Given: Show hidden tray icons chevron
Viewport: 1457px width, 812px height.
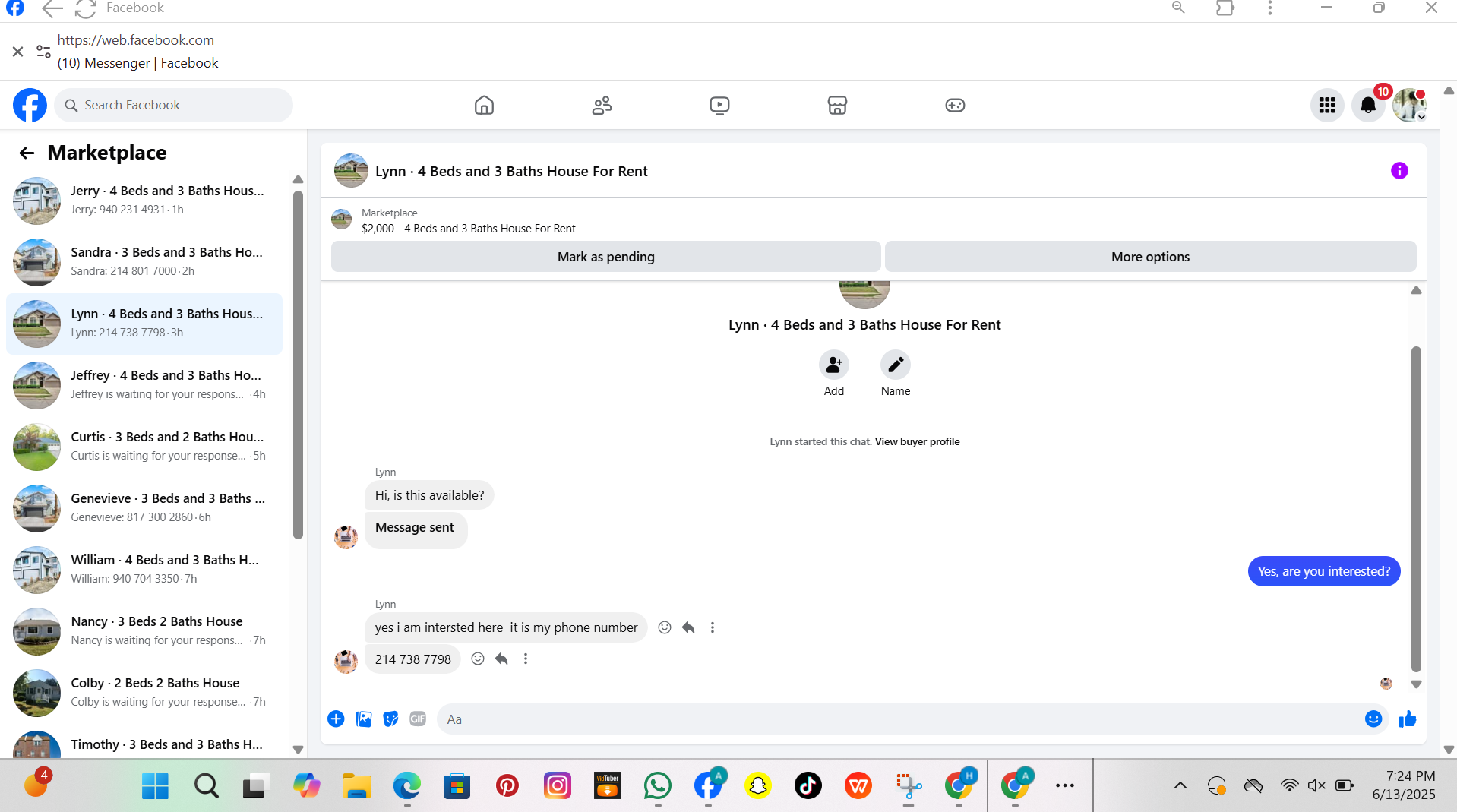Looking at the screenshot, I should 1180,785.
